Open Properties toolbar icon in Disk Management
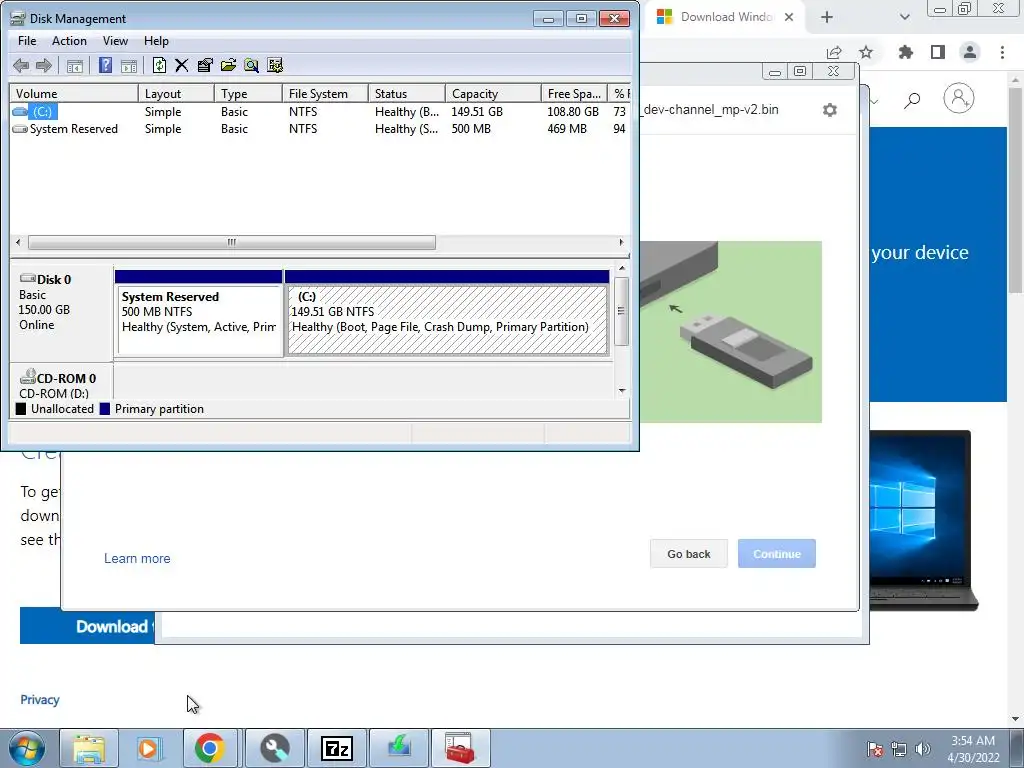Screen dimensions: 1024x768 (x=205, y=65)
